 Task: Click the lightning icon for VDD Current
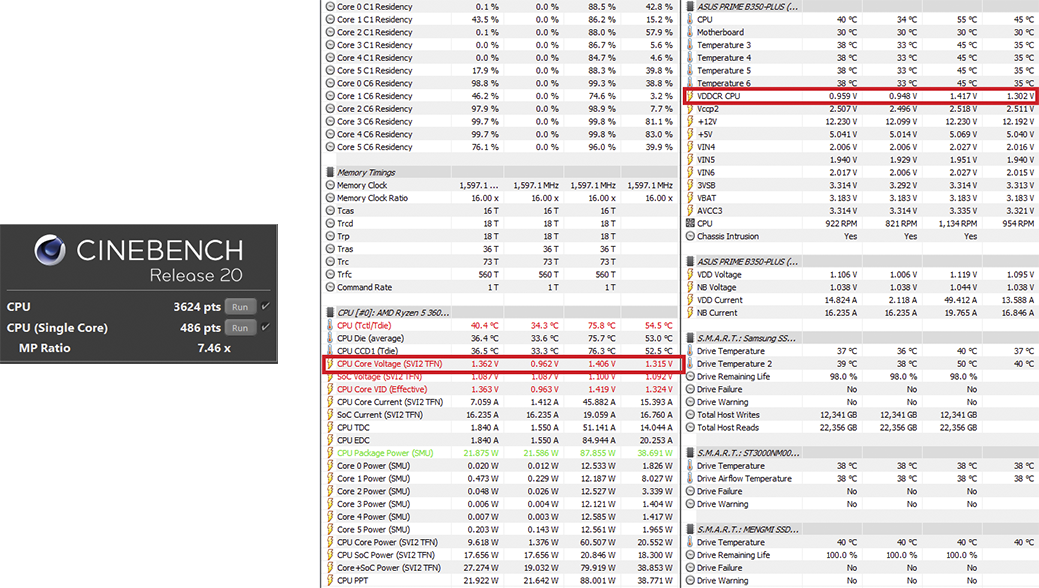tap(690, 300)
